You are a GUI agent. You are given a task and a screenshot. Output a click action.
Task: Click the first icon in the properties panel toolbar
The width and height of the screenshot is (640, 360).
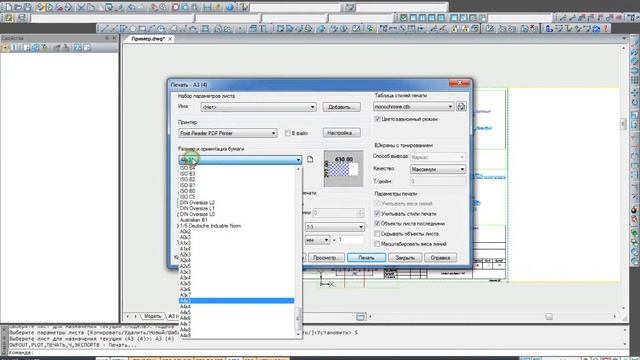point(6,48)
